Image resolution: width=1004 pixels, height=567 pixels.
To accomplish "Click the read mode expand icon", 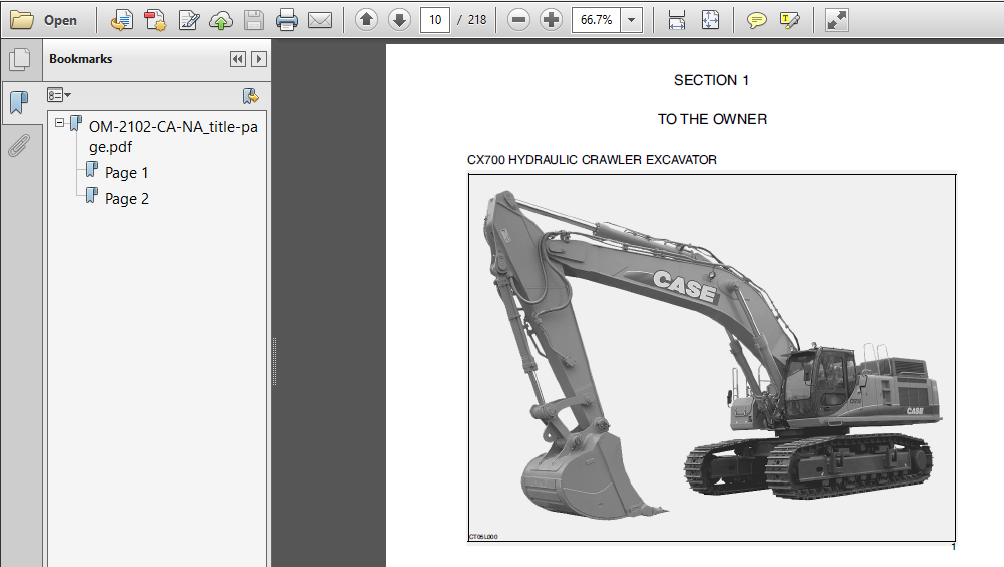I will pyautogui.click(x=836, y=20).
